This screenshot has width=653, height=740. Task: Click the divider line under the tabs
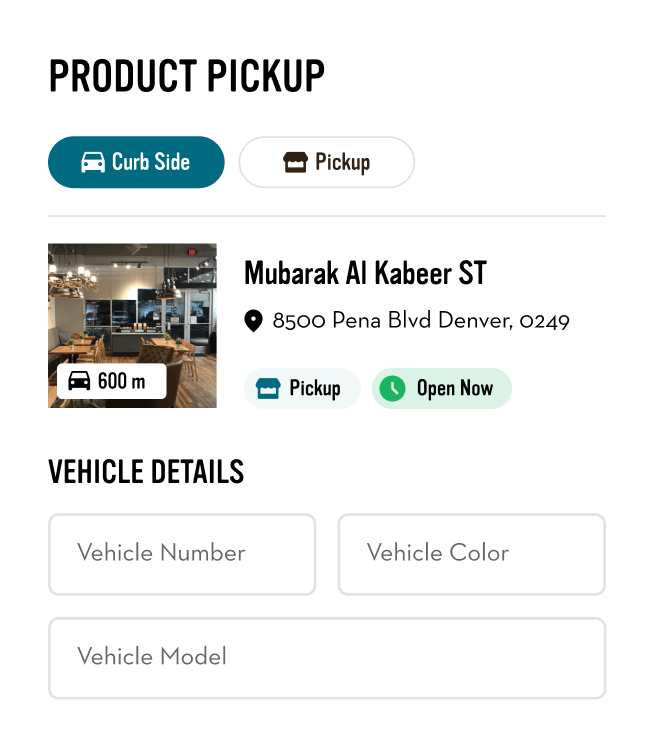coord(326,216)
